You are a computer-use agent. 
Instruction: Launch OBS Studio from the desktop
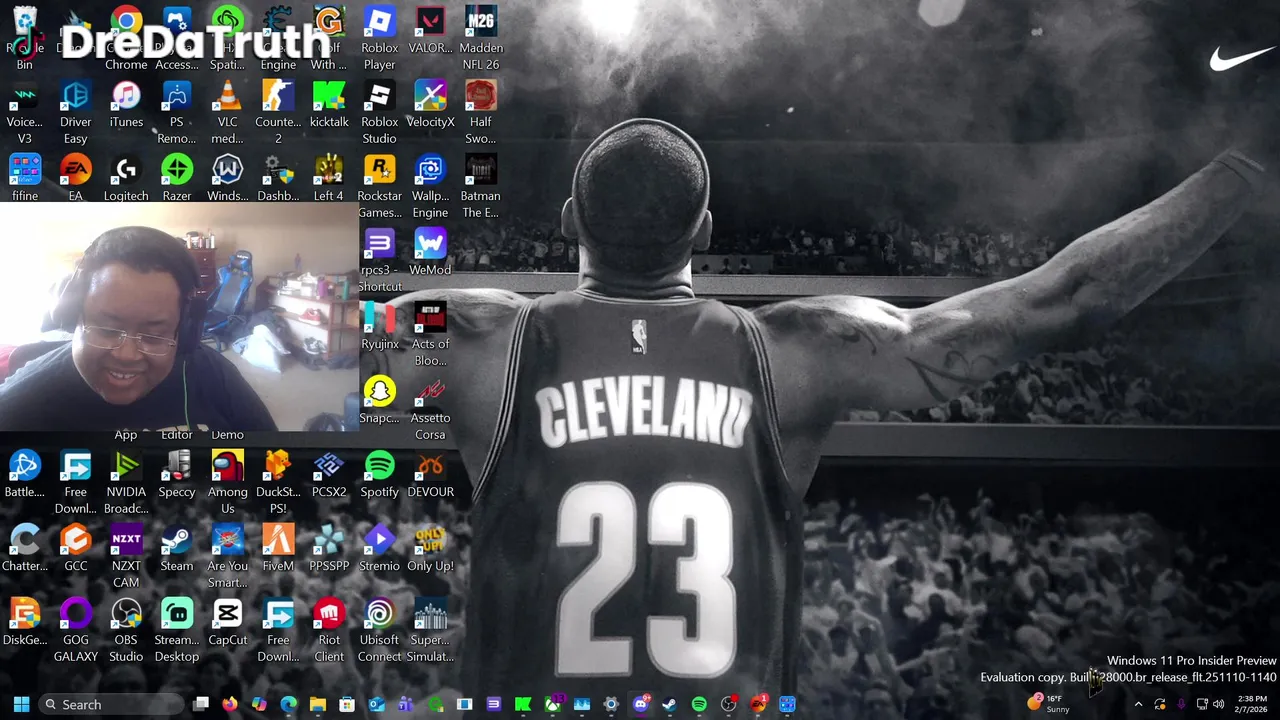[x=126, y=630]
